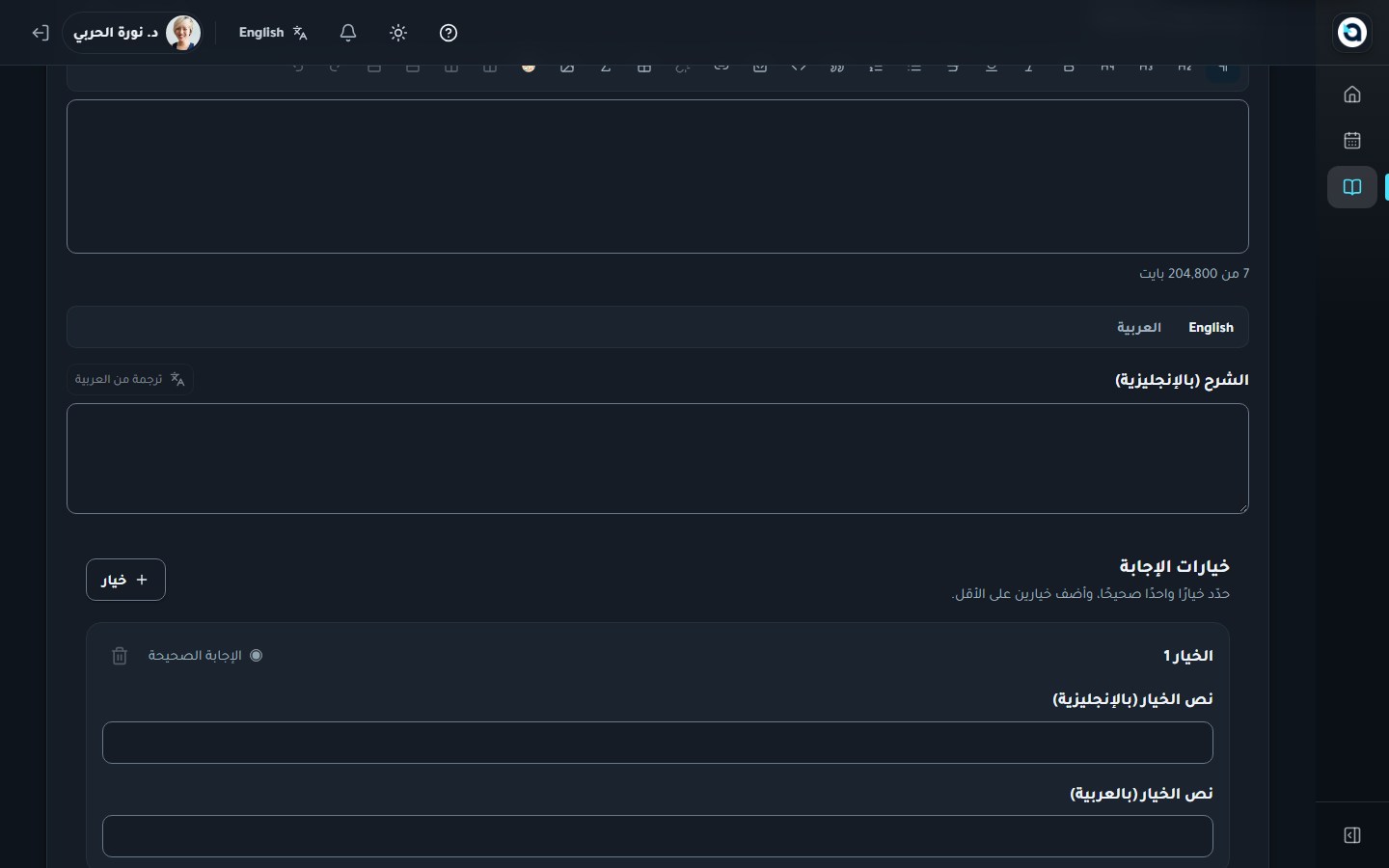Click the logout icon in the top bar
The image size is (1389, 868).
pyautogui.click(x=41, y=33)
